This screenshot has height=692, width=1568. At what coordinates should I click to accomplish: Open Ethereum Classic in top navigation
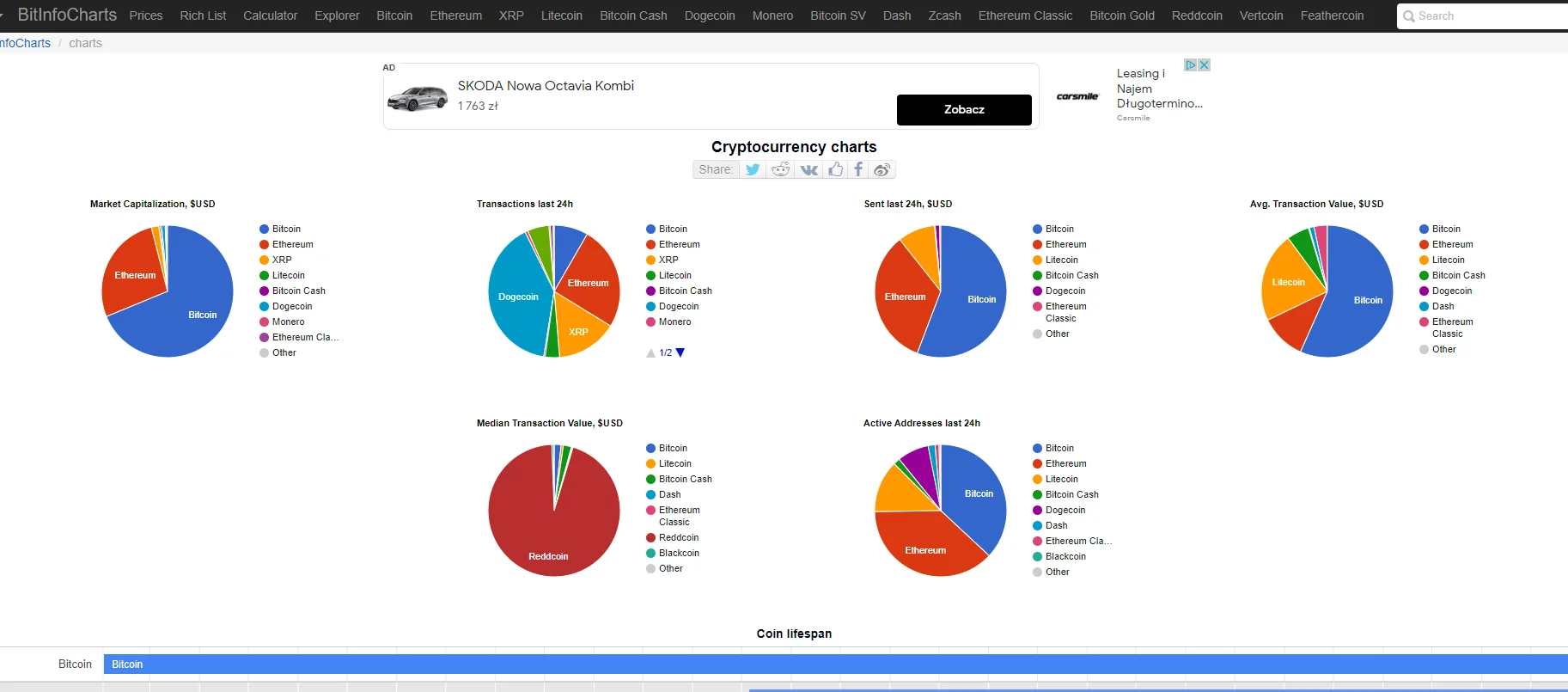click(x=1025, y=15)
